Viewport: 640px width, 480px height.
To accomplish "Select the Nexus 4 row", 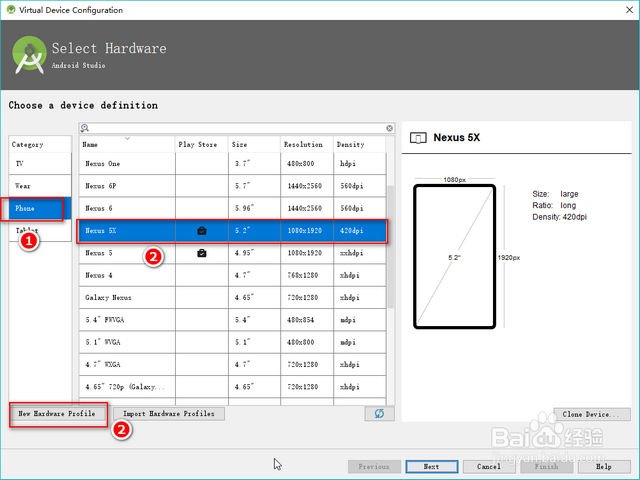I will pyautogui.click(x=232, y=276).
